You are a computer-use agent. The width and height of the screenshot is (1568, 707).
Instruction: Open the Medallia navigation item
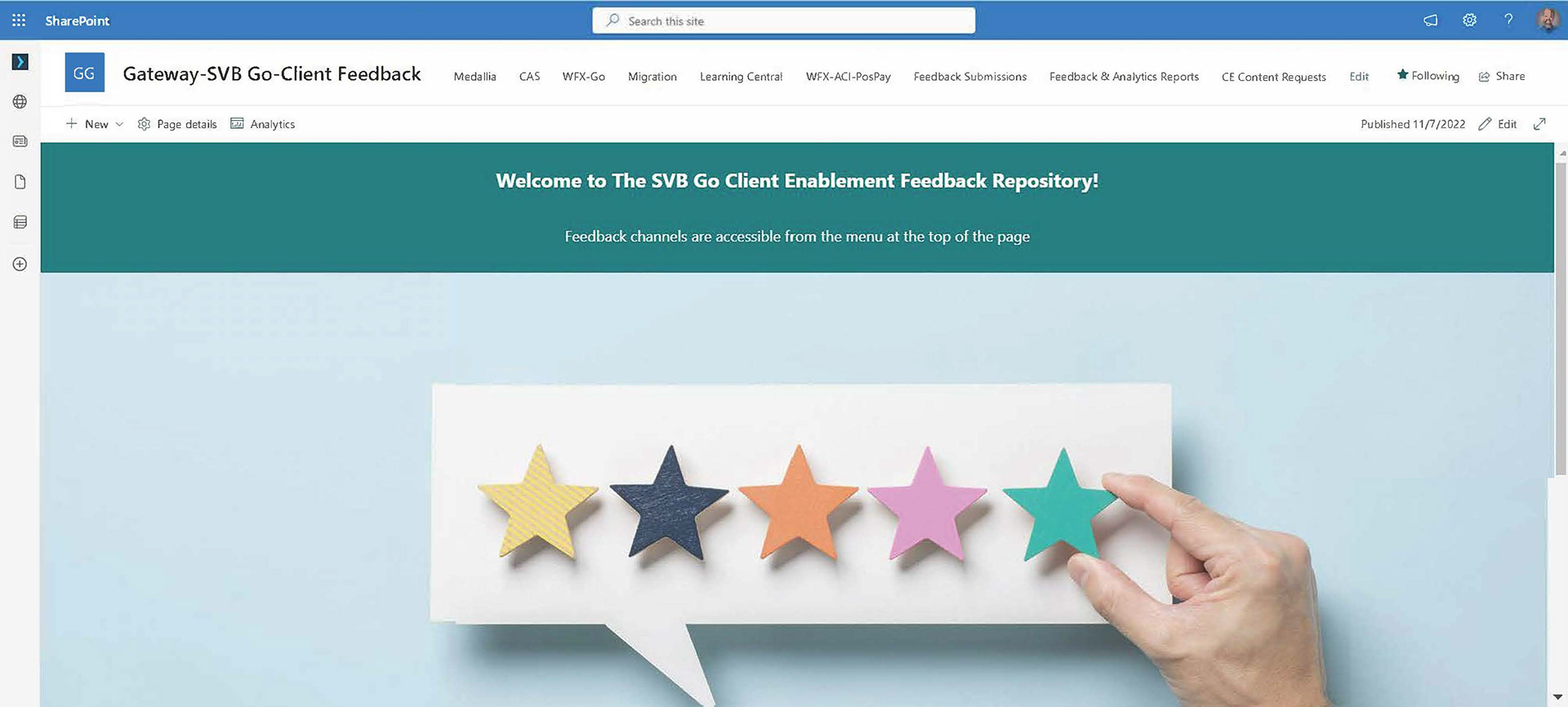click(474, 77)
